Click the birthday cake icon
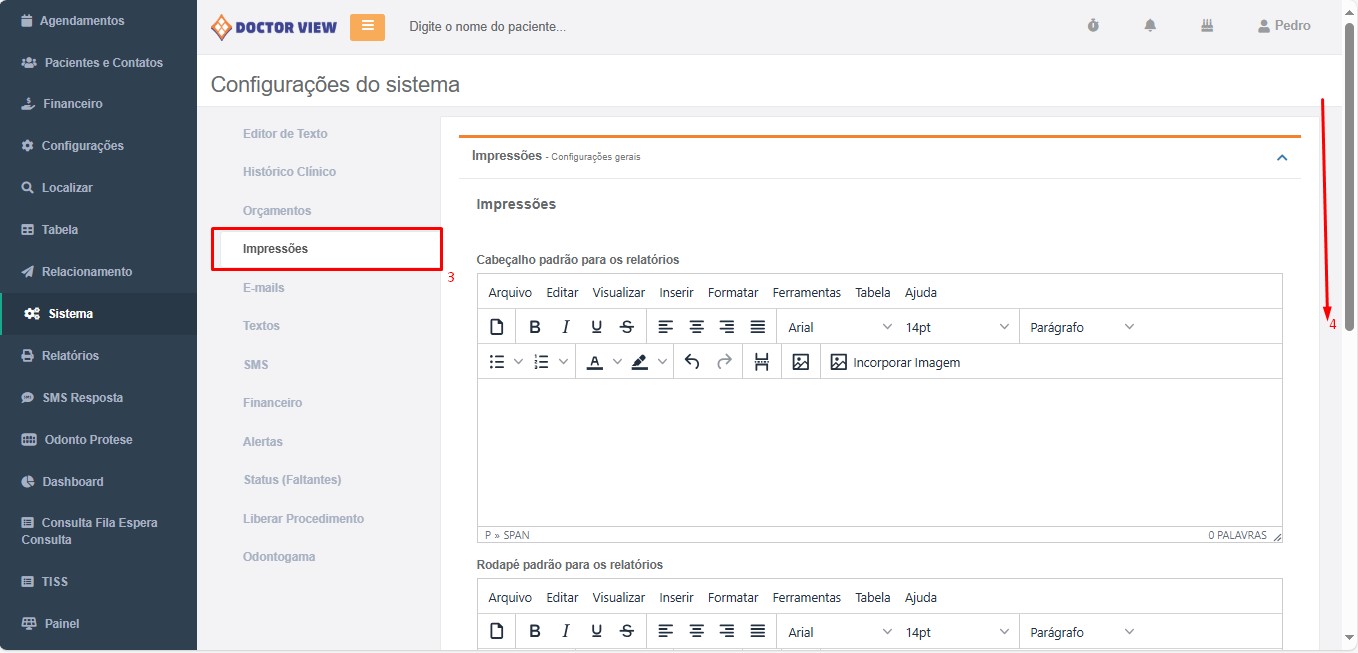 click(1207, 26)
